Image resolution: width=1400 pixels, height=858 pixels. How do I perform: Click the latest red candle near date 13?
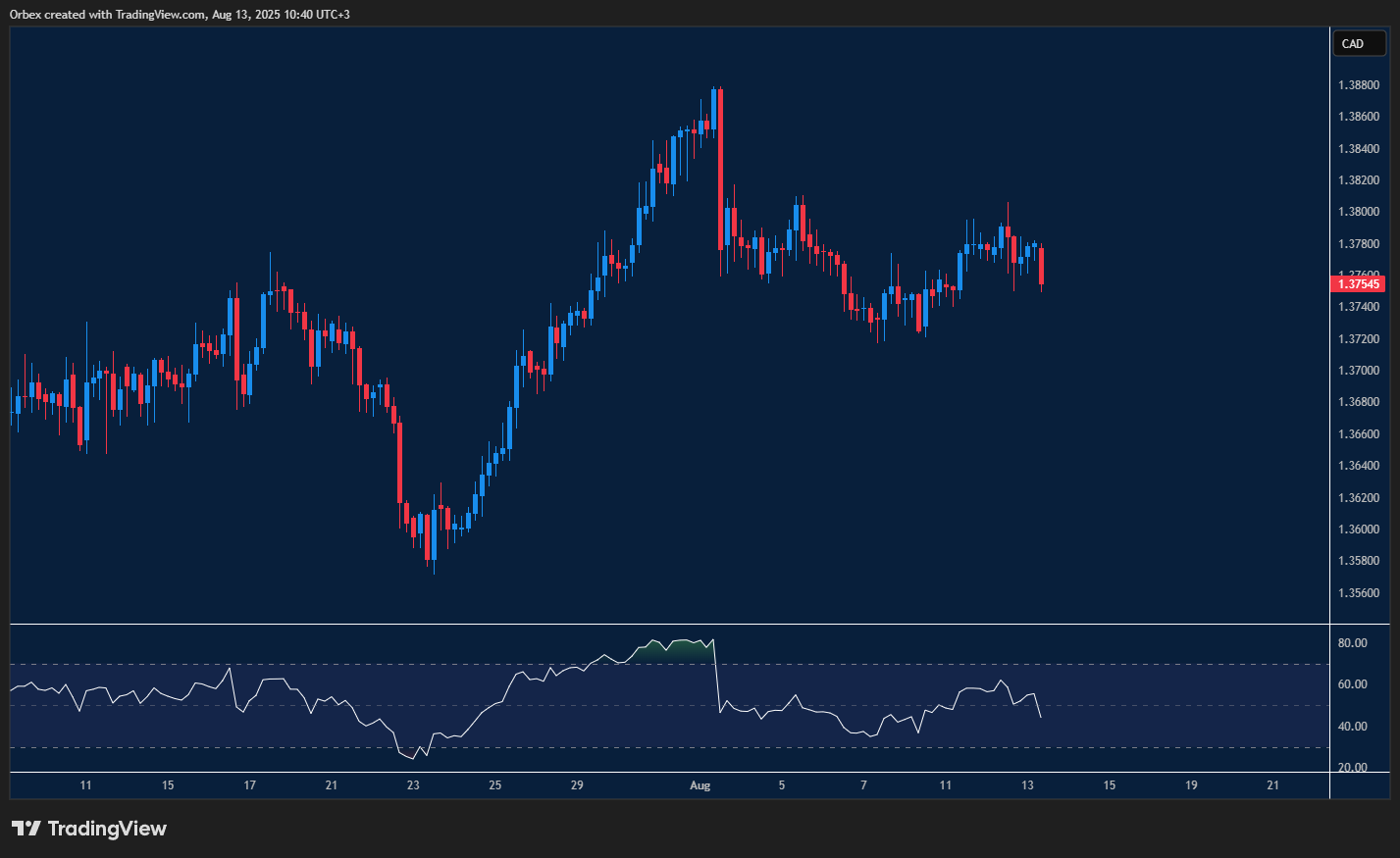(x=1041, y=267)
